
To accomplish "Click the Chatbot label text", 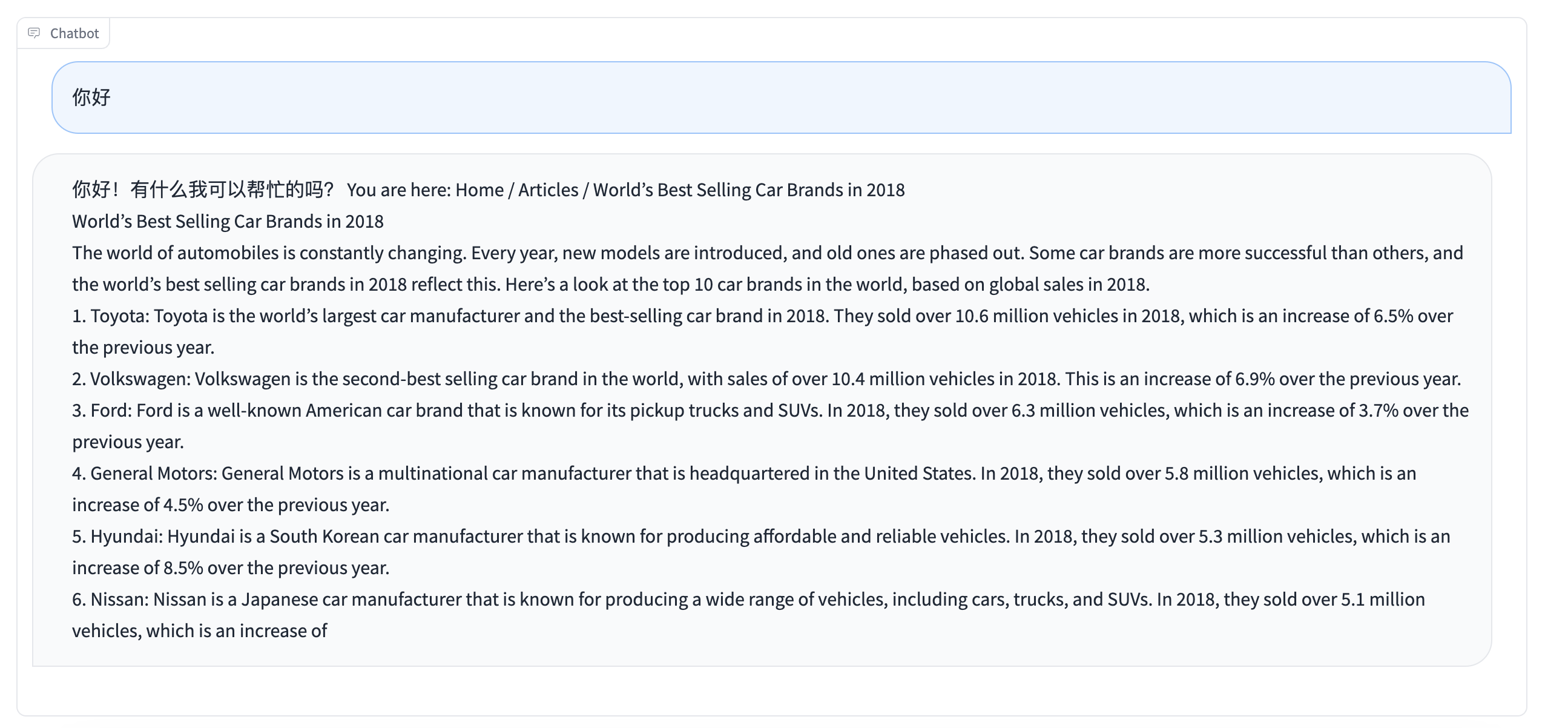I will (x=74, y=33).
